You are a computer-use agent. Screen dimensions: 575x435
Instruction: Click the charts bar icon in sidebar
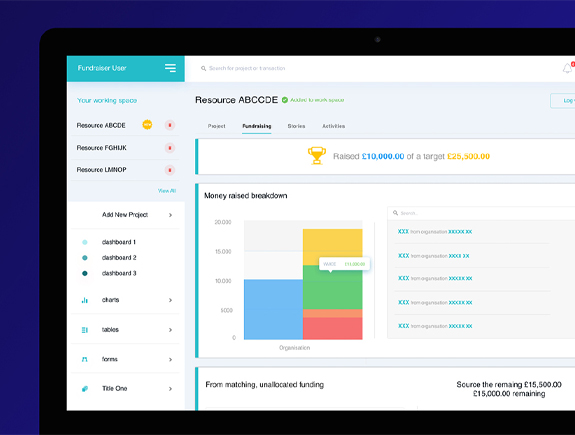(85, 300)
